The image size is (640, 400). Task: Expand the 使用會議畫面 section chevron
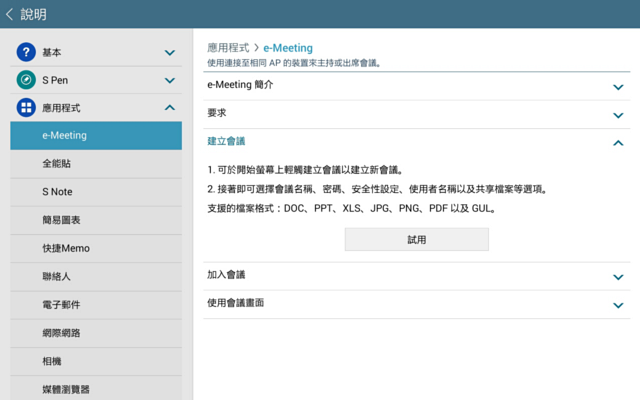(x=618, y=305)
